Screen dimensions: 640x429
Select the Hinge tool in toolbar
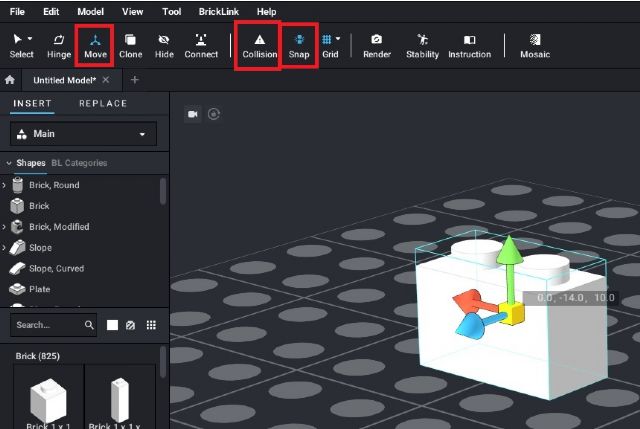[x=59, y=45]
